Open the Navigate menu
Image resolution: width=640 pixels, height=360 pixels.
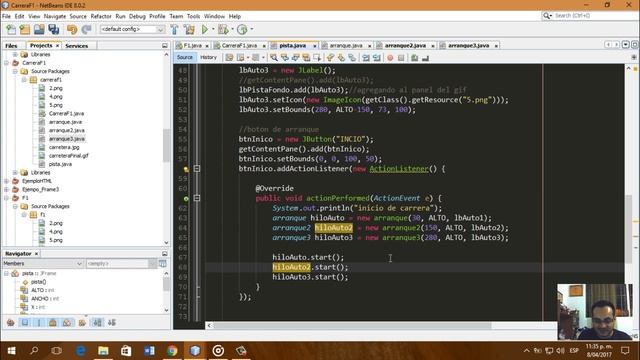[x=55, y=16]
